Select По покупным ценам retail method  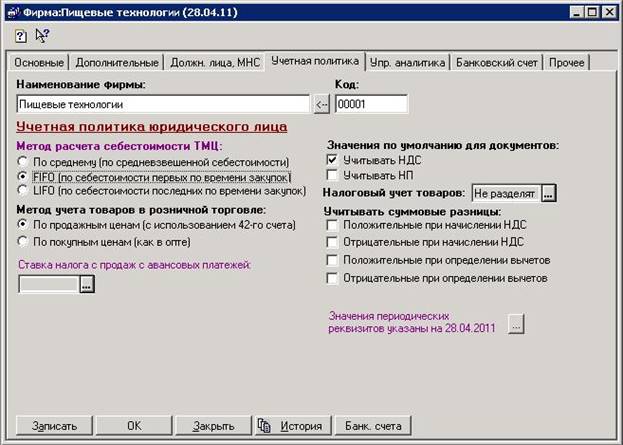(24, 240)
